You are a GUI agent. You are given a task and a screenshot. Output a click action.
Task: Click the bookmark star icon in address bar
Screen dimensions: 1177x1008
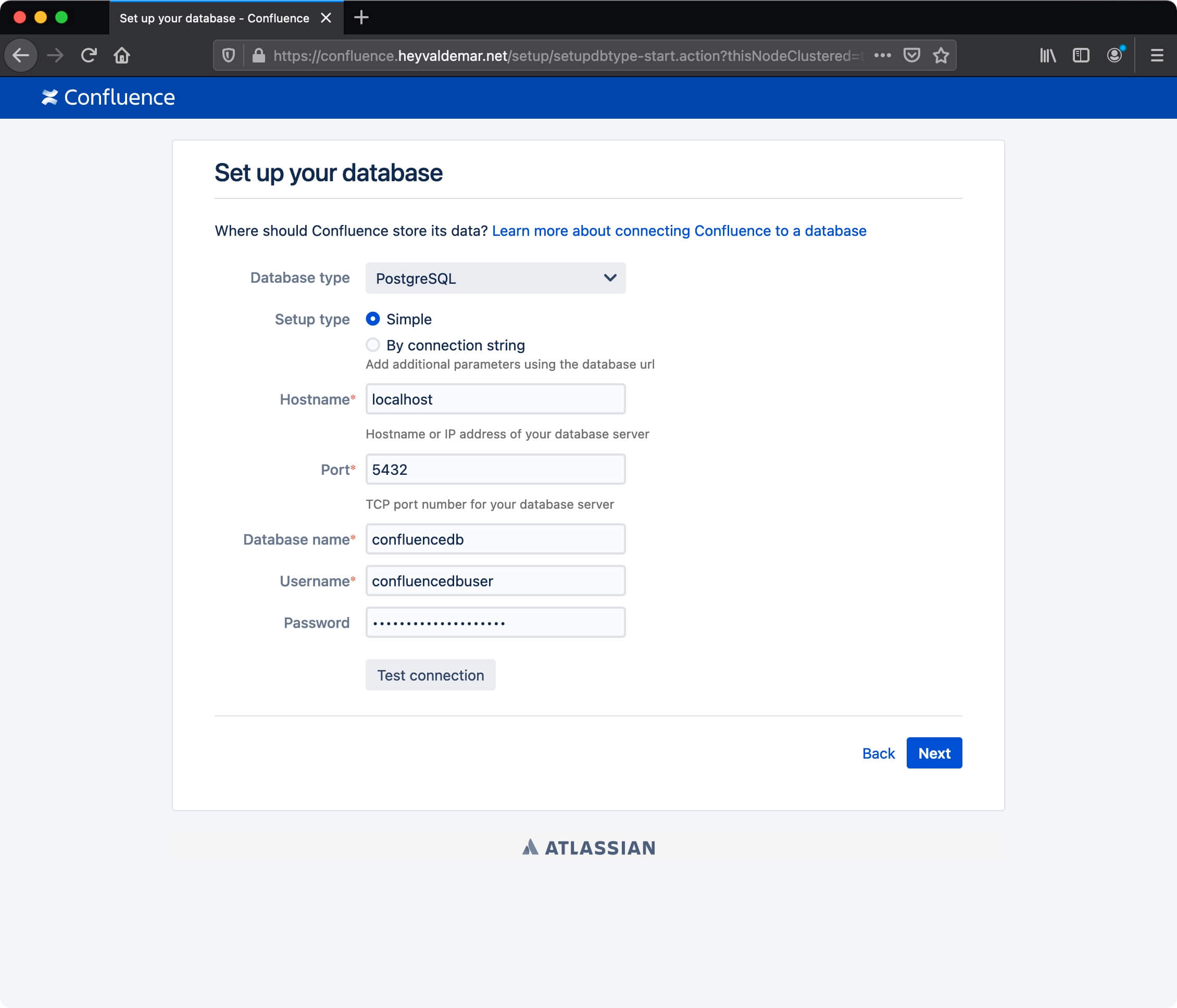pyautogui.click(x=940, y=55)
